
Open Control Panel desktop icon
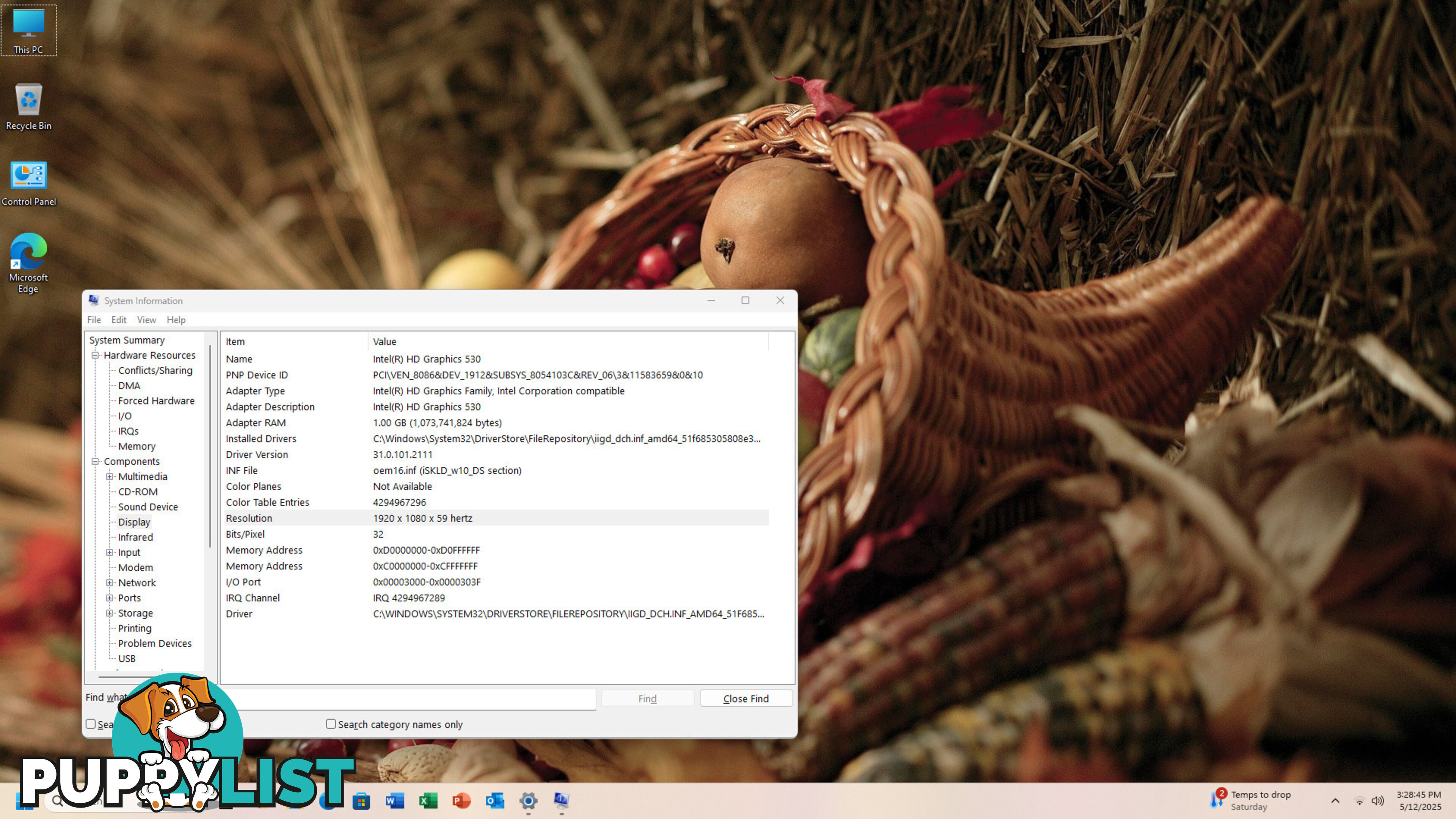coord(28,183)
